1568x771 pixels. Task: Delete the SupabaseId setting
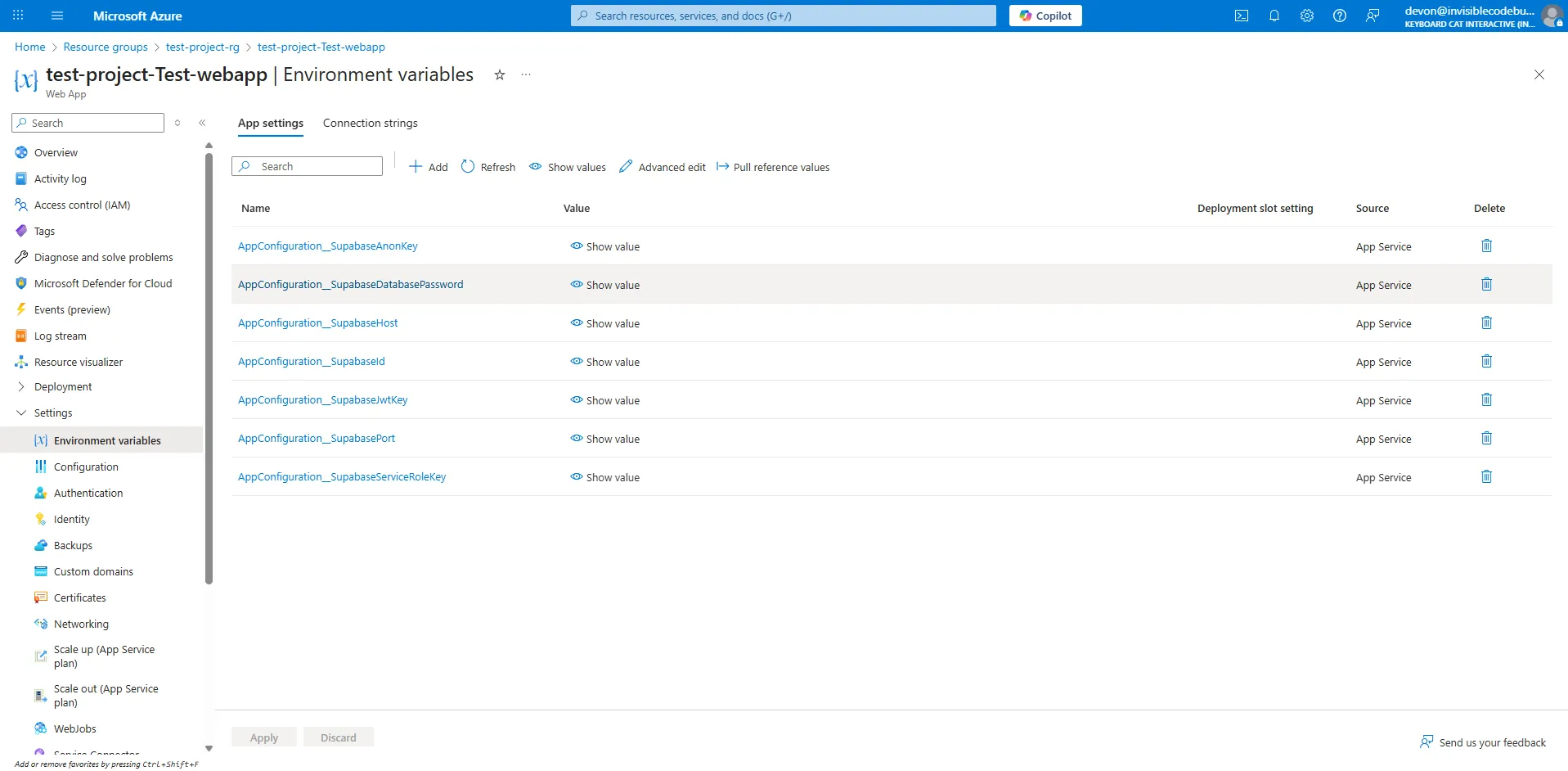click(x=1487, y=361)
